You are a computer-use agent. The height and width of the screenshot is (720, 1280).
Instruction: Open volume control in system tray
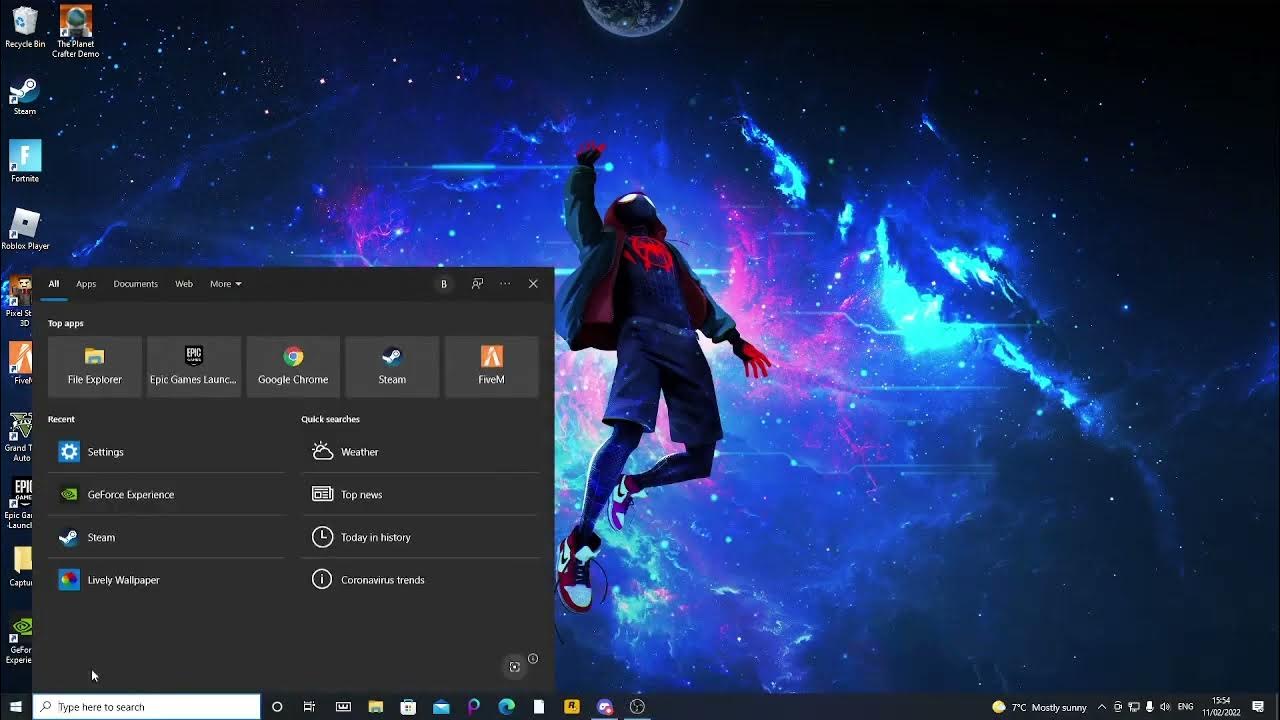click(x=1165, y=707)
